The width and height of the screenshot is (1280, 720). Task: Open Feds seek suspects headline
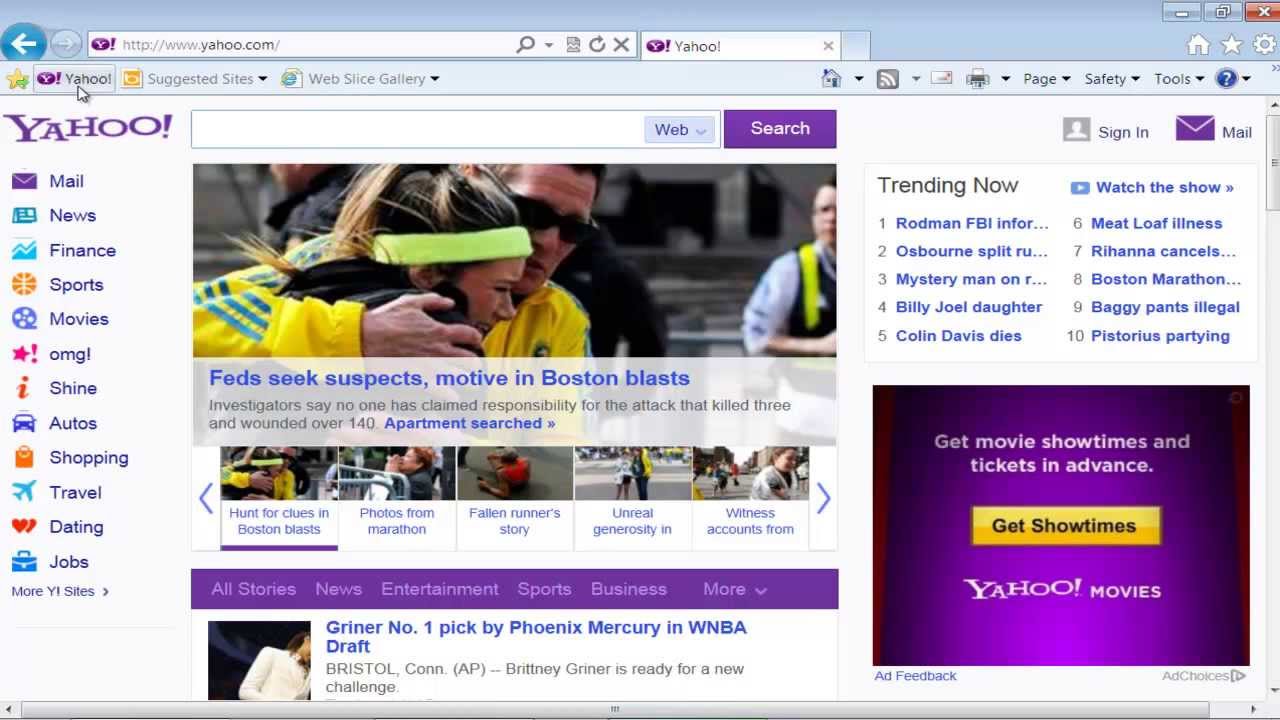click(x=449, y=378)
